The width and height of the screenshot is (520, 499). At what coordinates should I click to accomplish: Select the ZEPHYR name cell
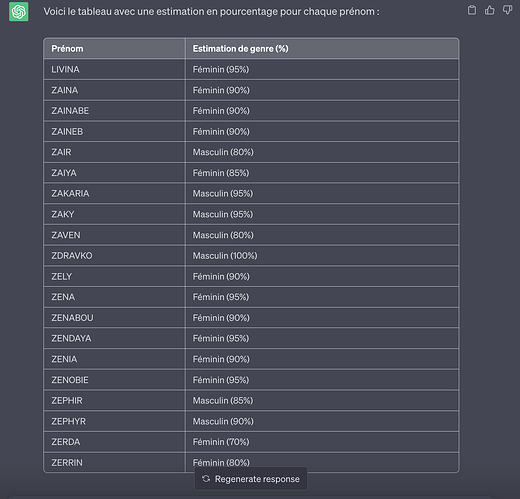pos(114,421)
